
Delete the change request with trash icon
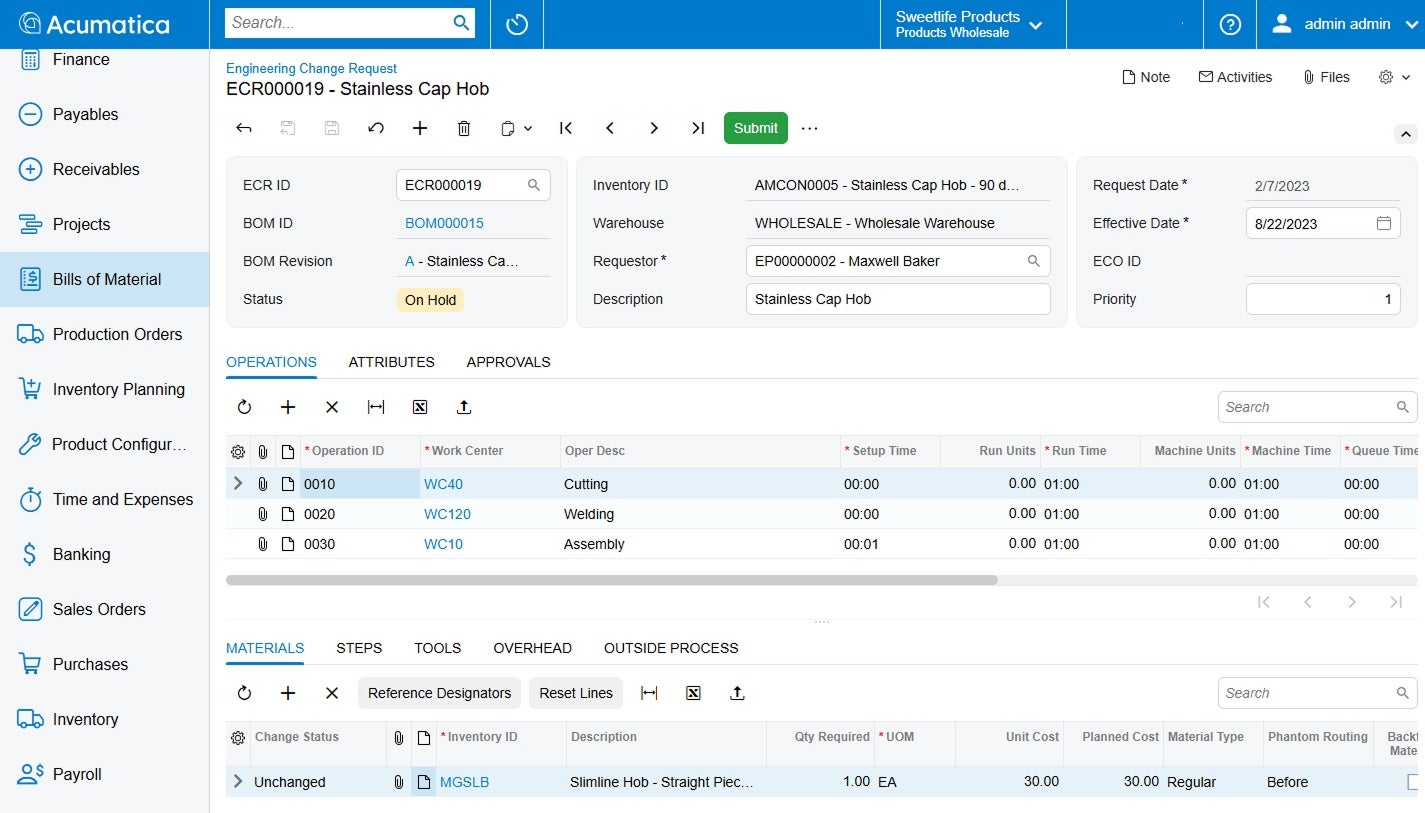click(x=463, y=128)
